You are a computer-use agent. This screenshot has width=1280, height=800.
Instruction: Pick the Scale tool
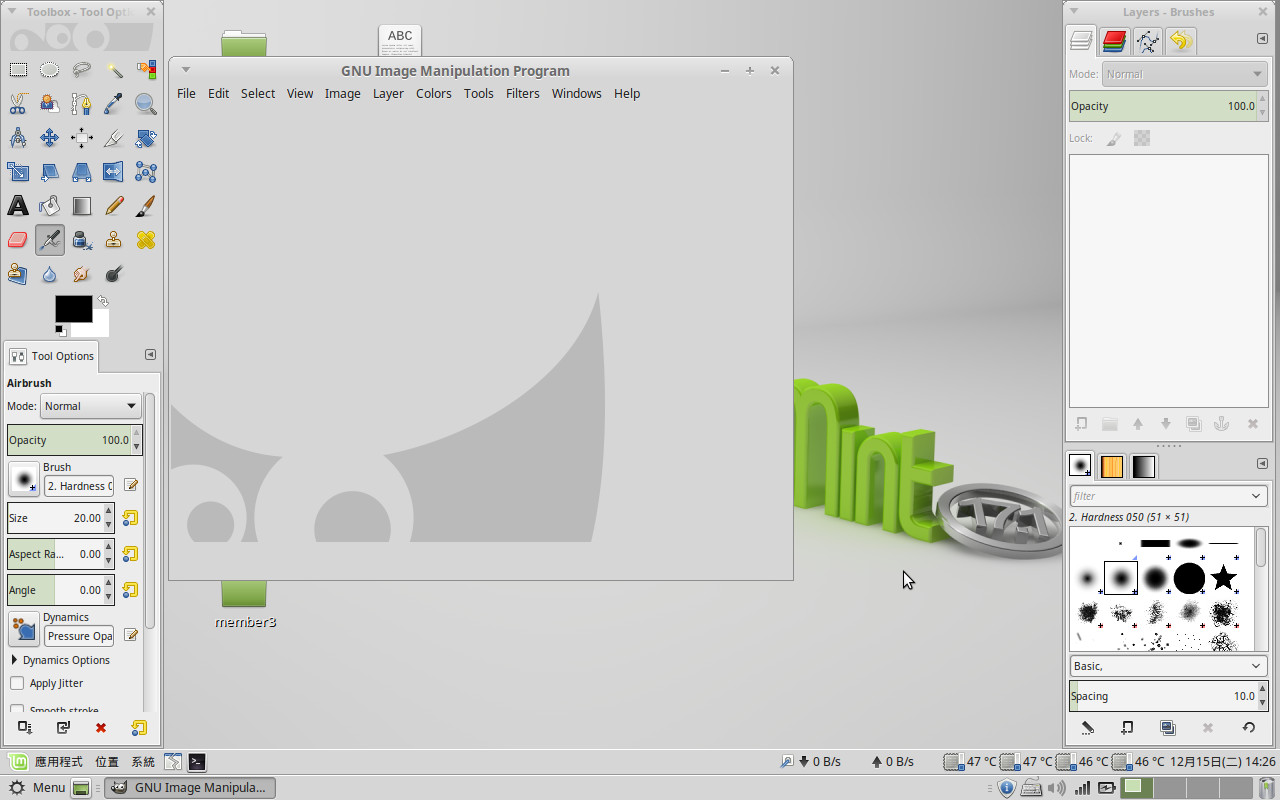click(x=18, y=172)
